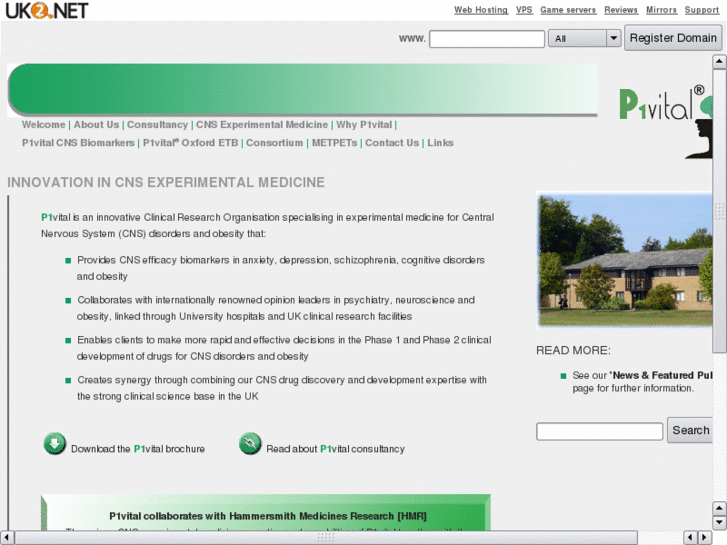Open the Web Hosting link
The width and height of the screenshot is (727, 545).
(481, 10)
